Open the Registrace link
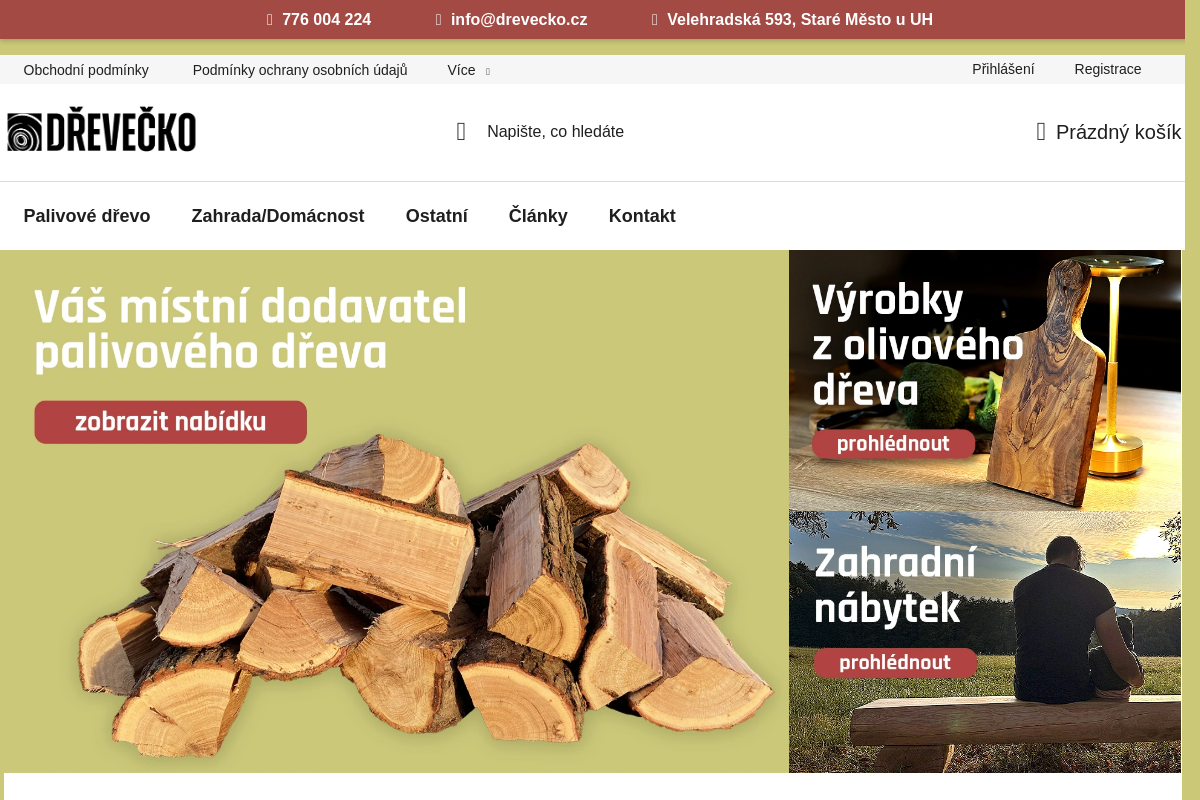Viewport: 1200px width, 800px height. click(x=1108, y=69)
